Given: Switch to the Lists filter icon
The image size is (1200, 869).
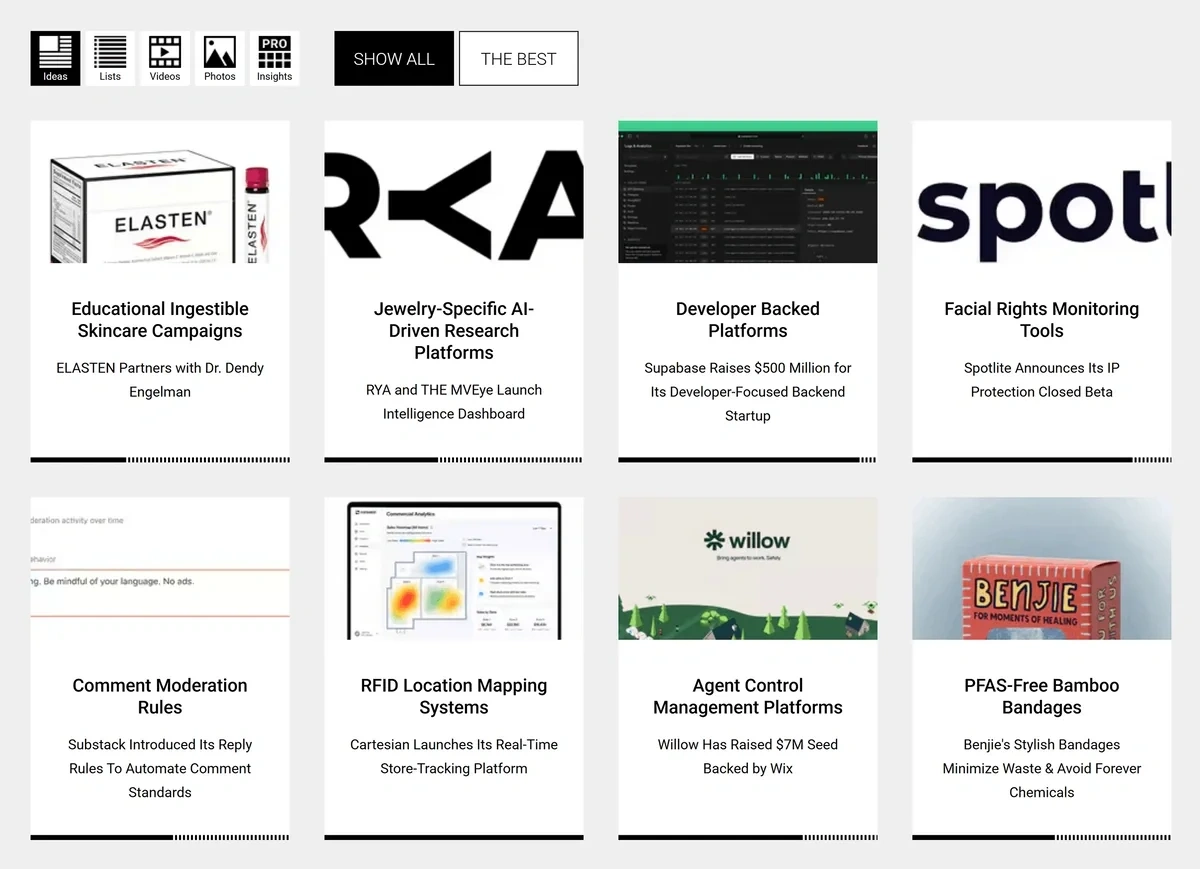Looking at the screenshot, I should (110, 58).
